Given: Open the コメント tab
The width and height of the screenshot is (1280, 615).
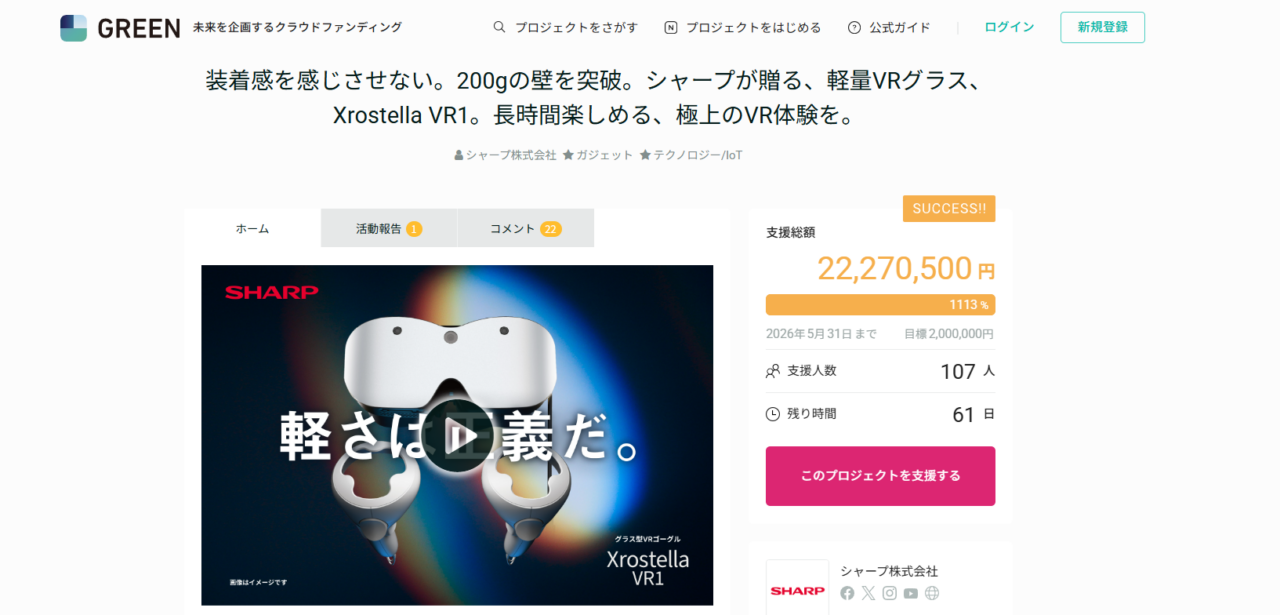Looking at the screenshot, I should coord(526,228).
